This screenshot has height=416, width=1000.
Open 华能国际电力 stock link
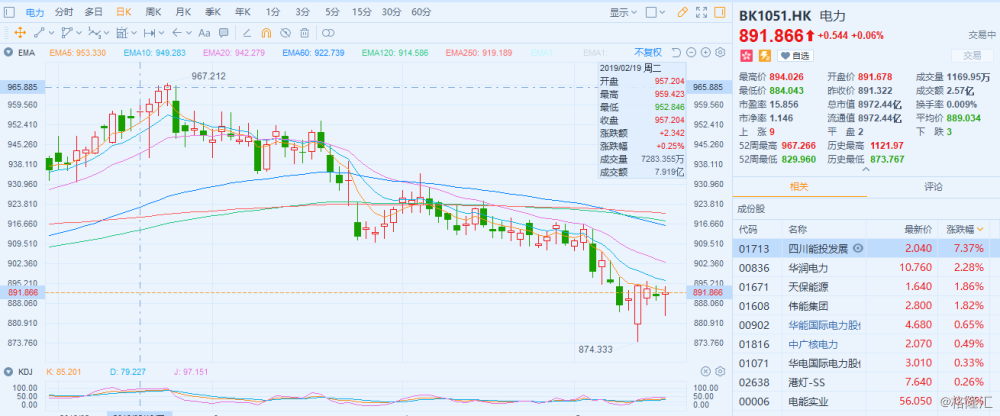coord(824,325)
